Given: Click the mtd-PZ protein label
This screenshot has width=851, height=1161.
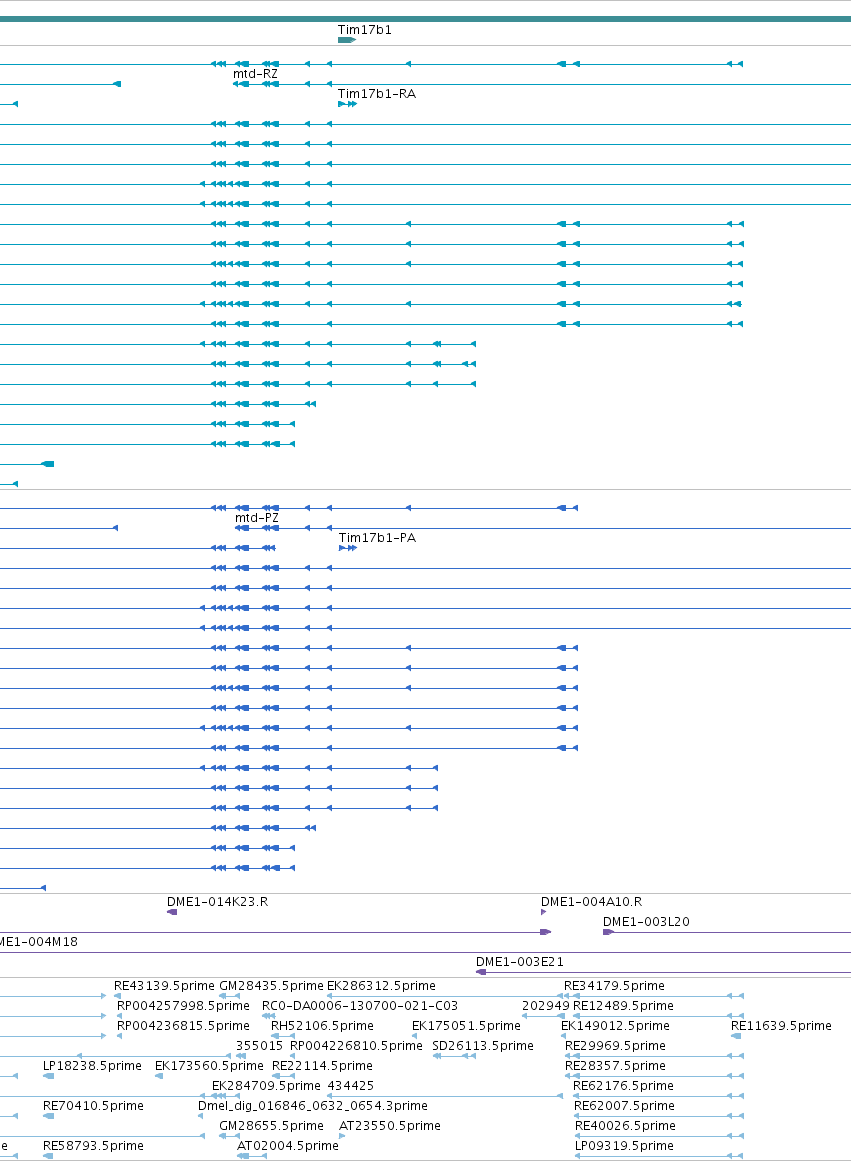Looking at the screenshot, I should (257, 518).
